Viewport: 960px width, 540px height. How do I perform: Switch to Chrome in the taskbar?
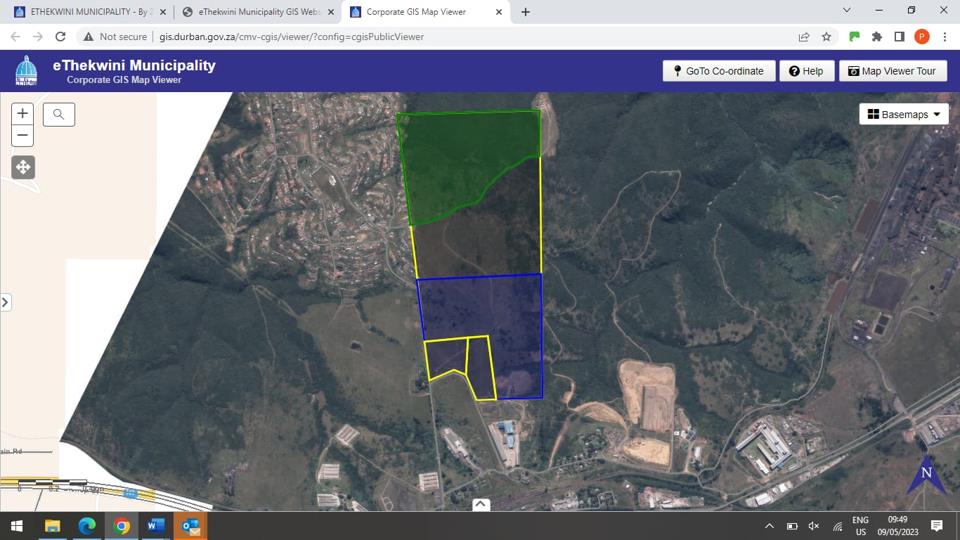click(121, 526)
